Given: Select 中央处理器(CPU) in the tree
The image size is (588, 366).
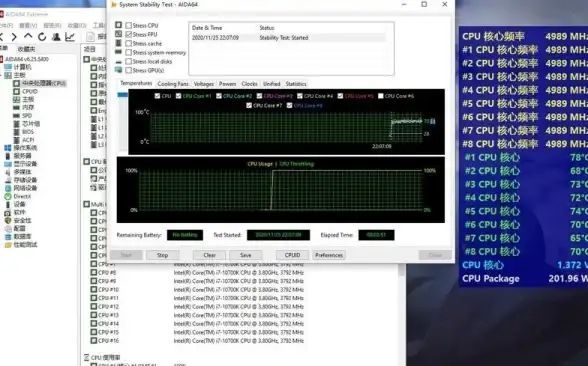Looking at the screenshot, I should click(44, 83).
